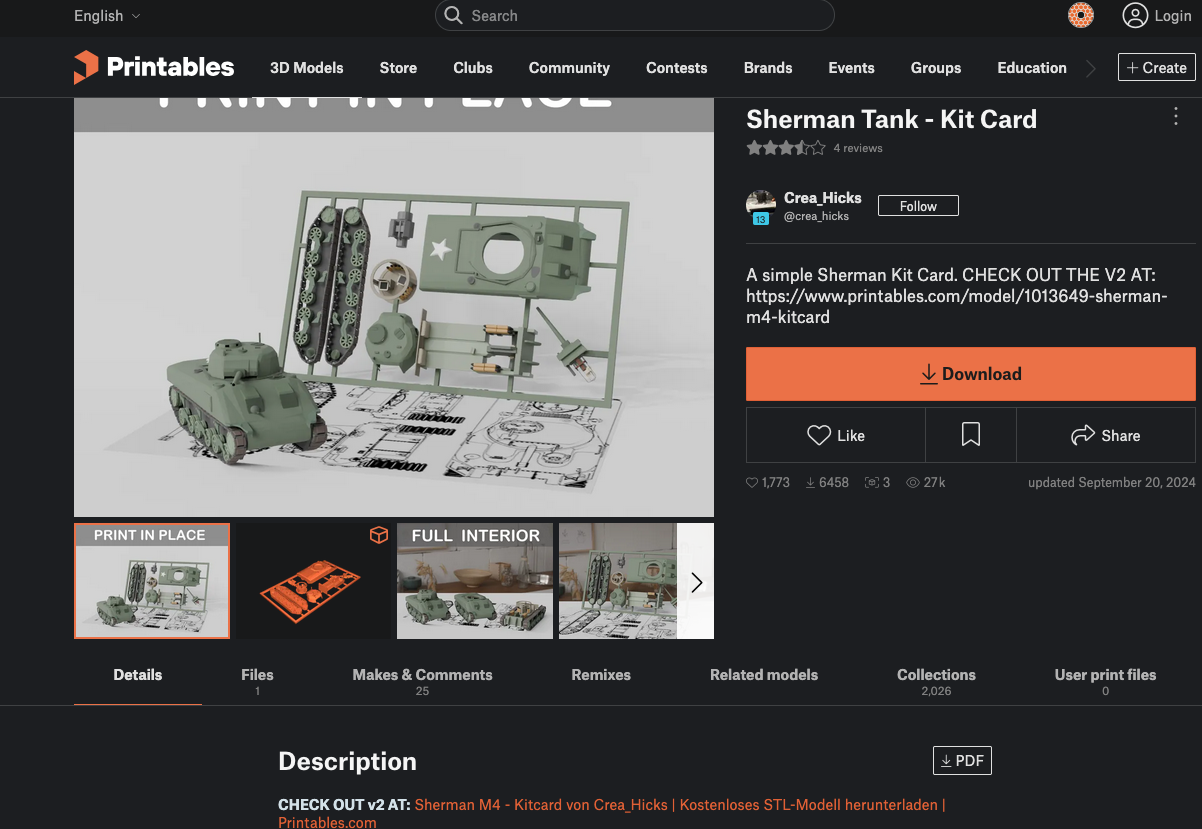
Task: Click the orange badge icon near Login
Action: pos(1080,16)
